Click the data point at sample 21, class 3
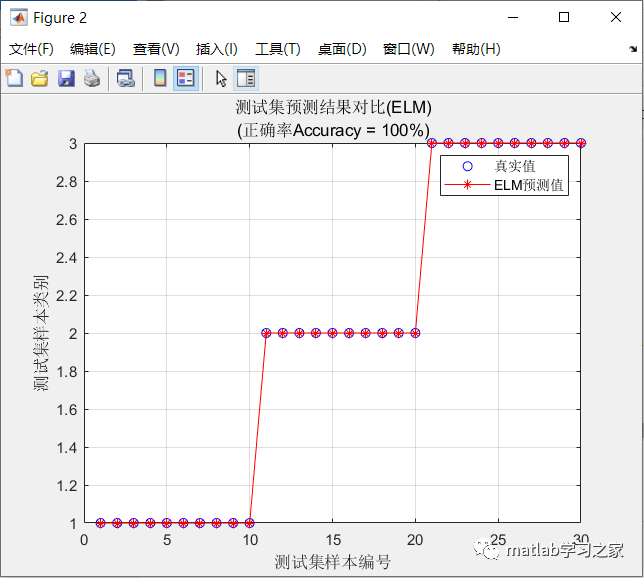 [x=432, y=143]
